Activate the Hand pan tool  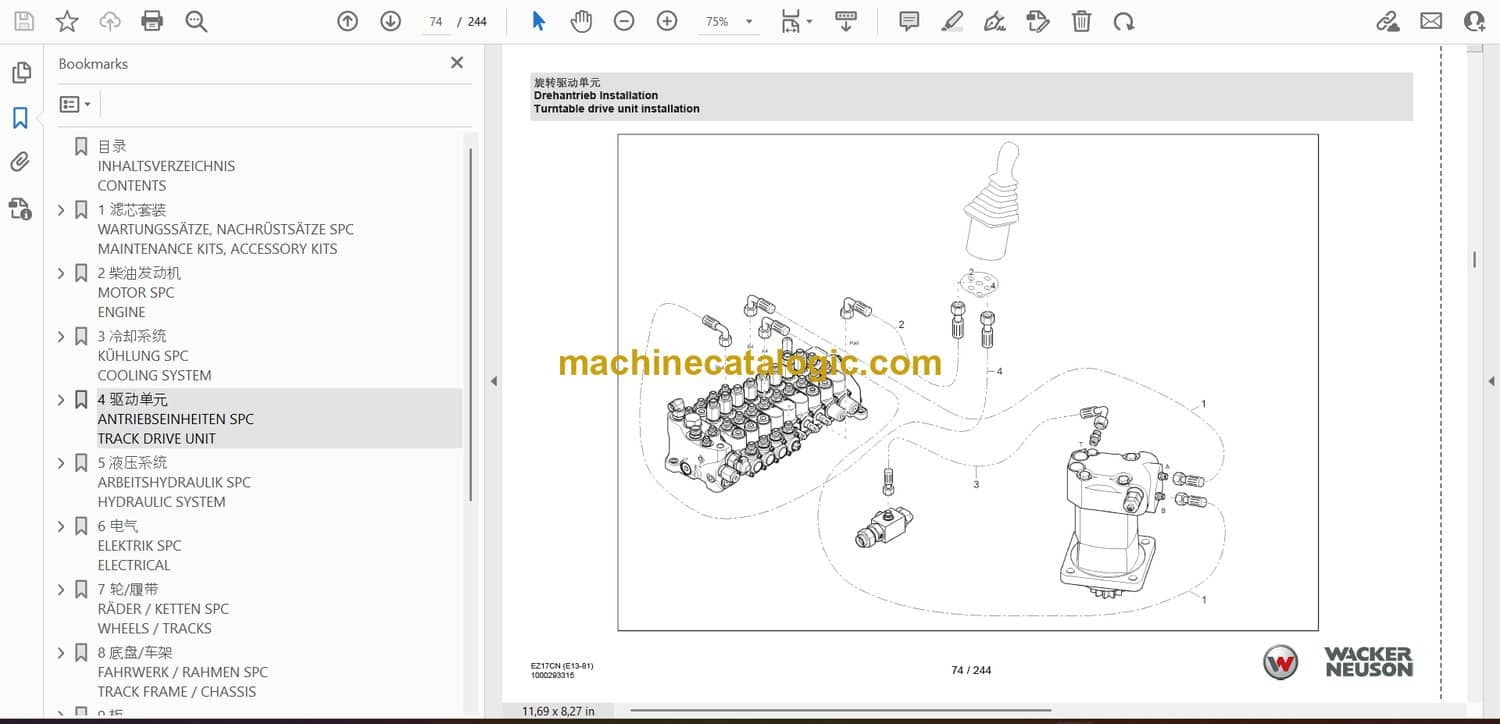click(581, 21)
